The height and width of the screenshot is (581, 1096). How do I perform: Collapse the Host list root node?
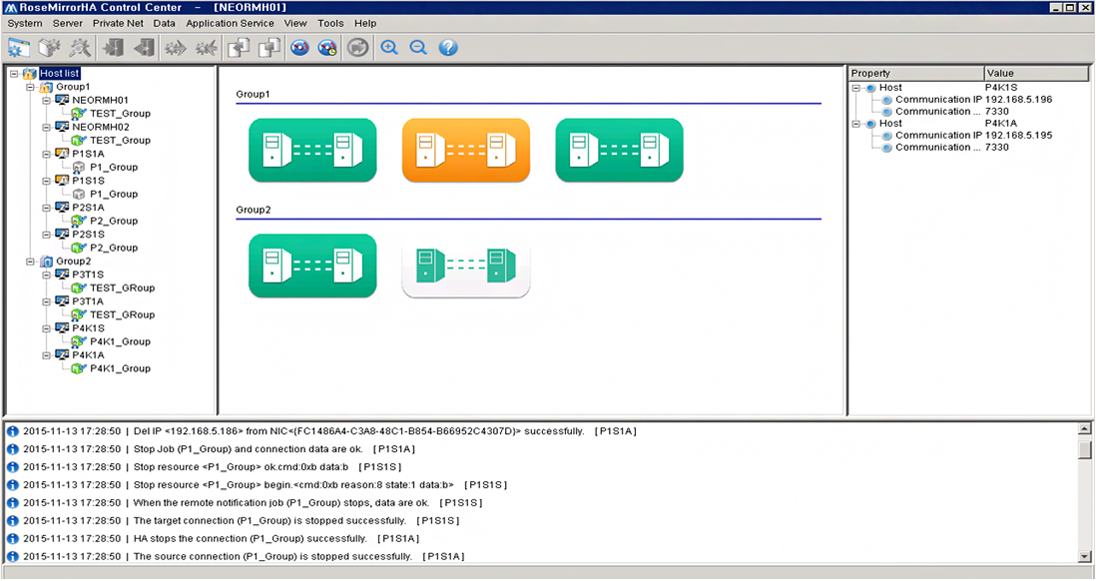coord(14,73)
